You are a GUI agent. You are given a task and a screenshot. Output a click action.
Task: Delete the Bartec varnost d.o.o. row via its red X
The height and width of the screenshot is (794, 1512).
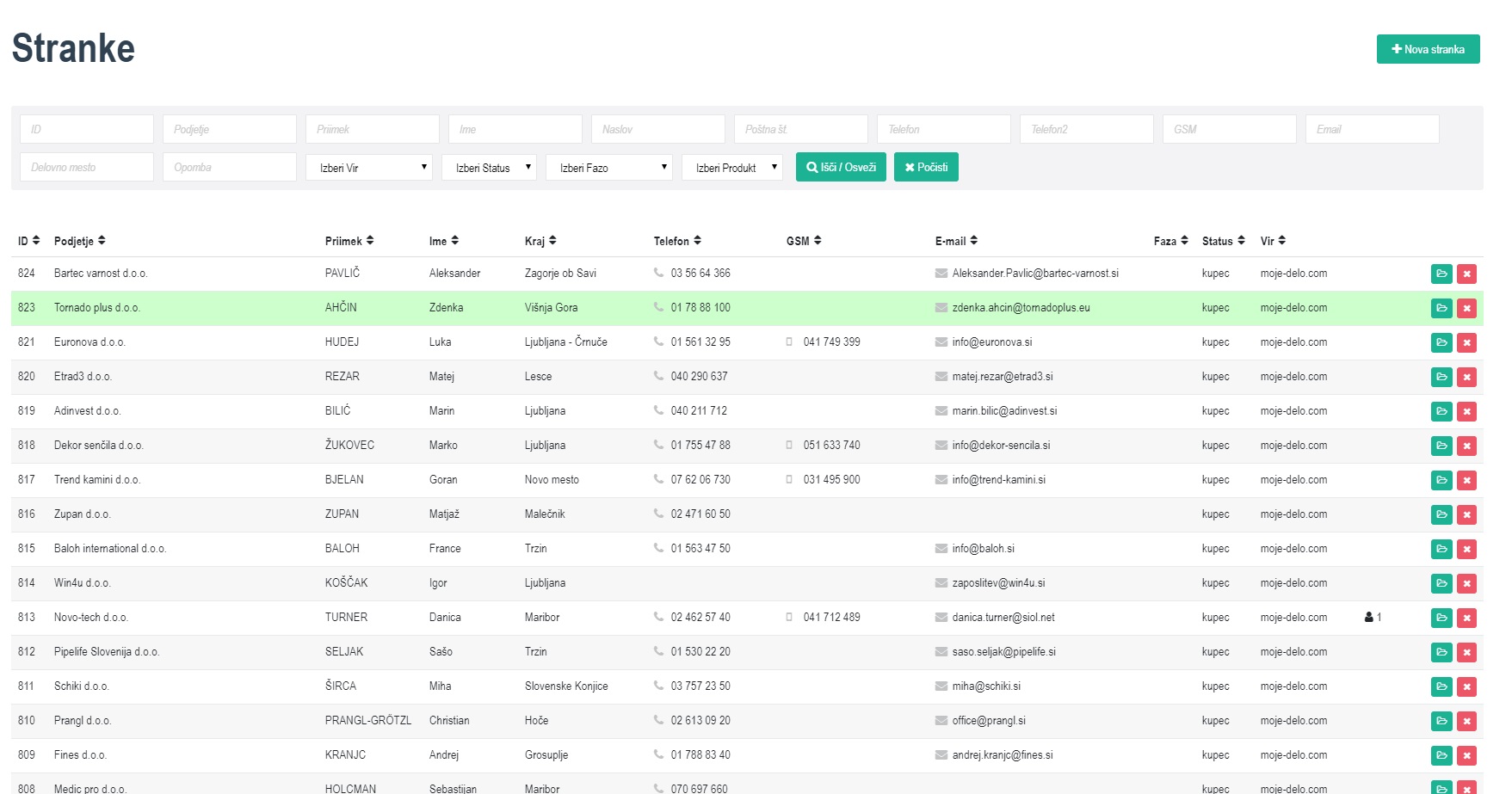pyautogui.click(x=1467, y=274)
